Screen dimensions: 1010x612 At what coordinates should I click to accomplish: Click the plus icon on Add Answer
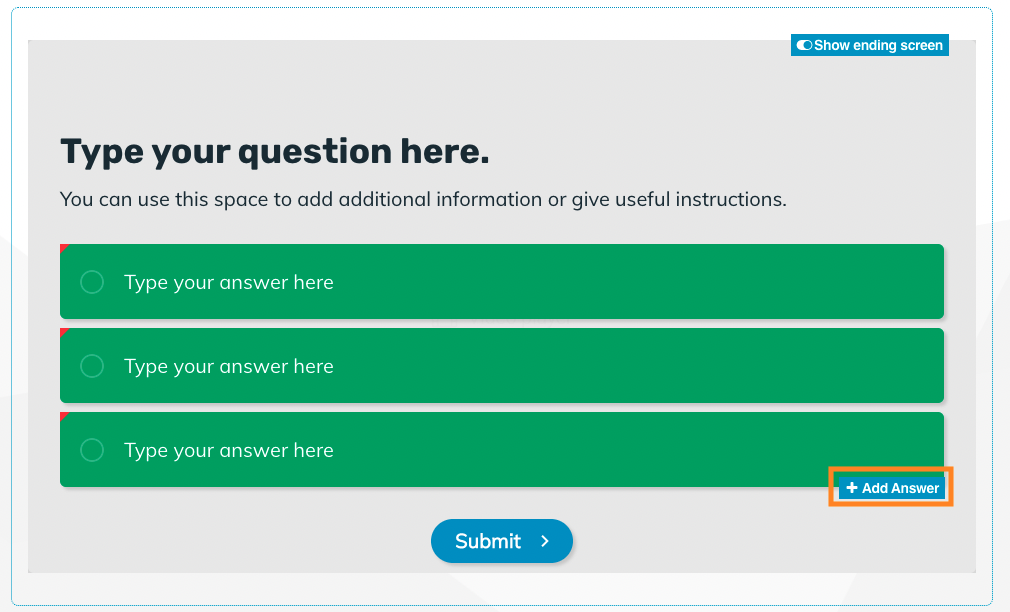pyautogui.click(x=852, y=488)
